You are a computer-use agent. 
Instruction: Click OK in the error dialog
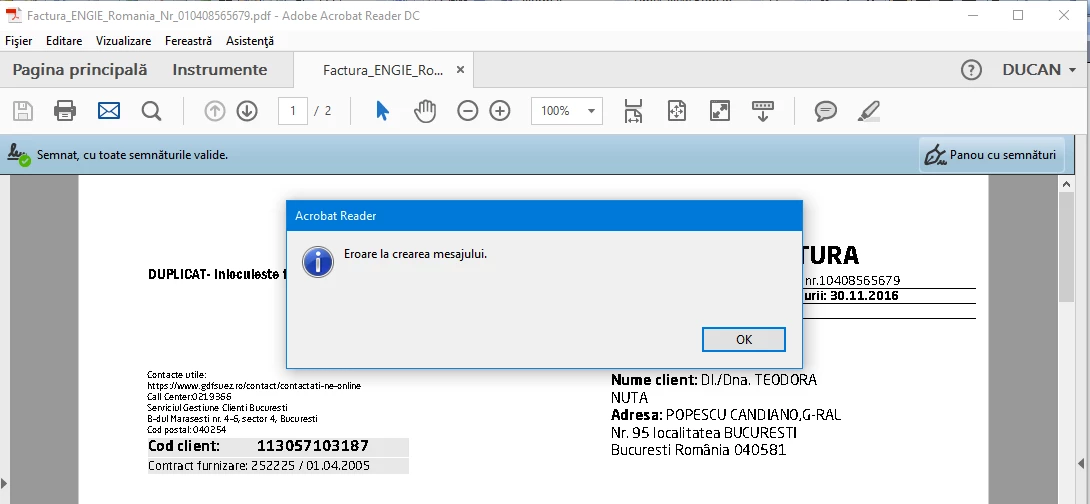pyautogui.click(x=744, y=339)
